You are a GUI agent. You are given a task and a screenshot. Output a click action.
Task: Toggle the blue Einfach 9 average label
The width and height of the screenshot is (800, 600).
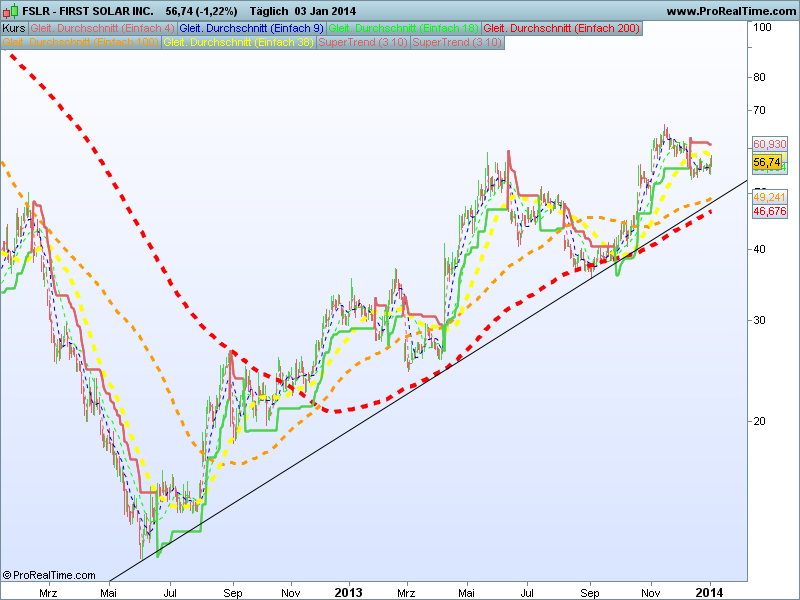(252, 29)
